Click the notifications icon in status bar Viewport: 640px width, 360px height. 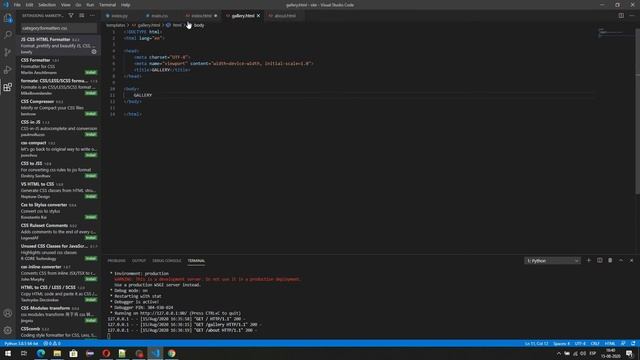click(633, 344)
